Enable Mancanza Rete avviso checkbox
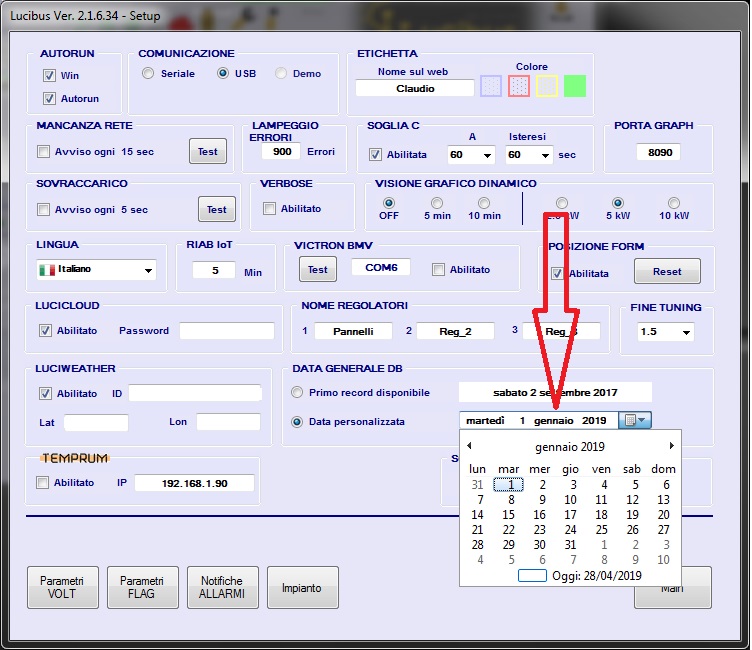752x650 pixels. (x=43, y=152)
